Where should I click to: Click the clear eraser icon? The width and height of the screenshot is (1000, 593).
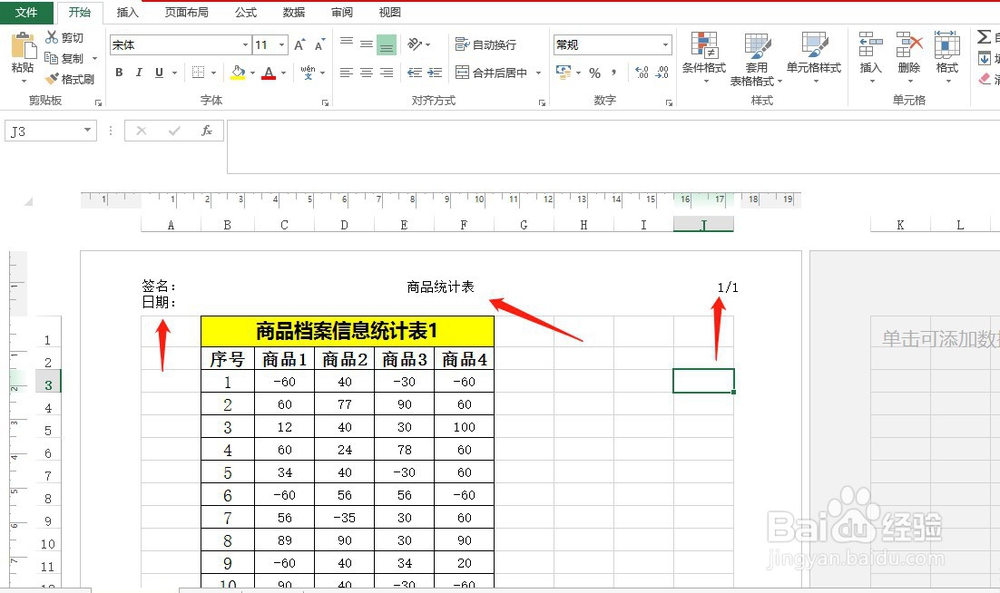pos(985,79)
